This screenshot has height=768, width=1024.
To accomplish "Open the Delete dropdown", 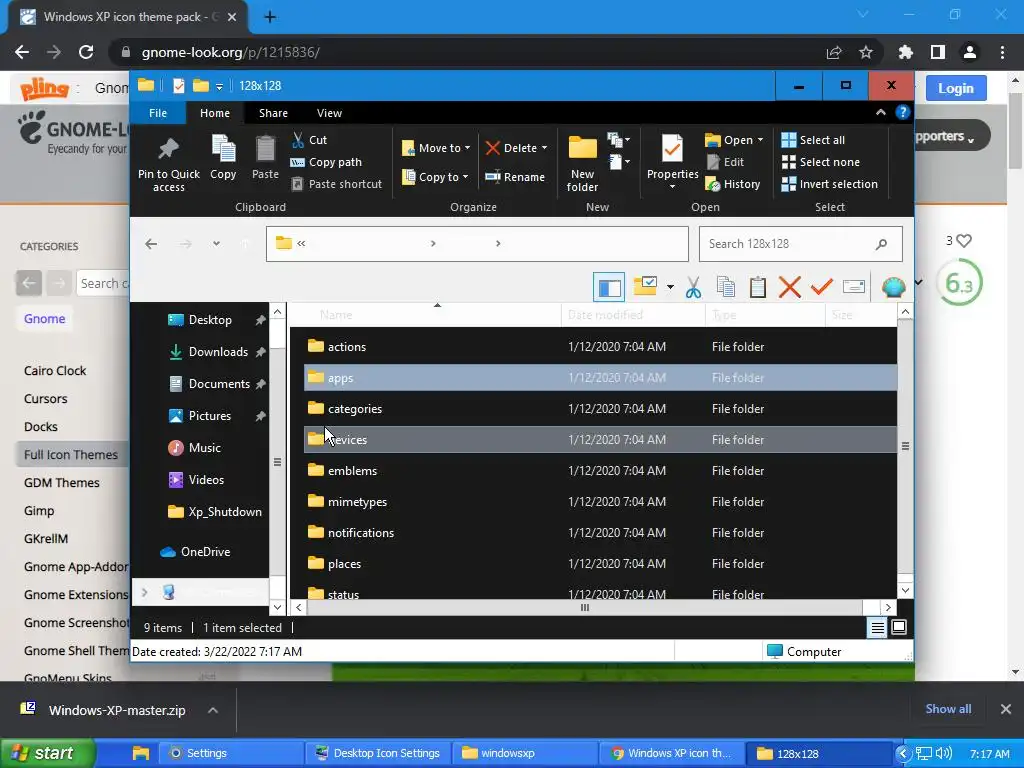I will [x=517, y=148].
